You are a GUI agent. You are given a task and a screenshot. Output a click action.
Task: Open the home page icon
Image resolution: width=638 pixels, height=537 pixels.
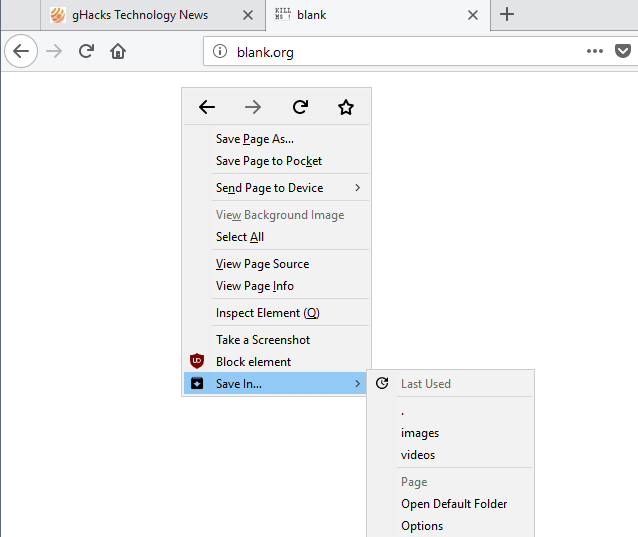(x=118, y=51)
